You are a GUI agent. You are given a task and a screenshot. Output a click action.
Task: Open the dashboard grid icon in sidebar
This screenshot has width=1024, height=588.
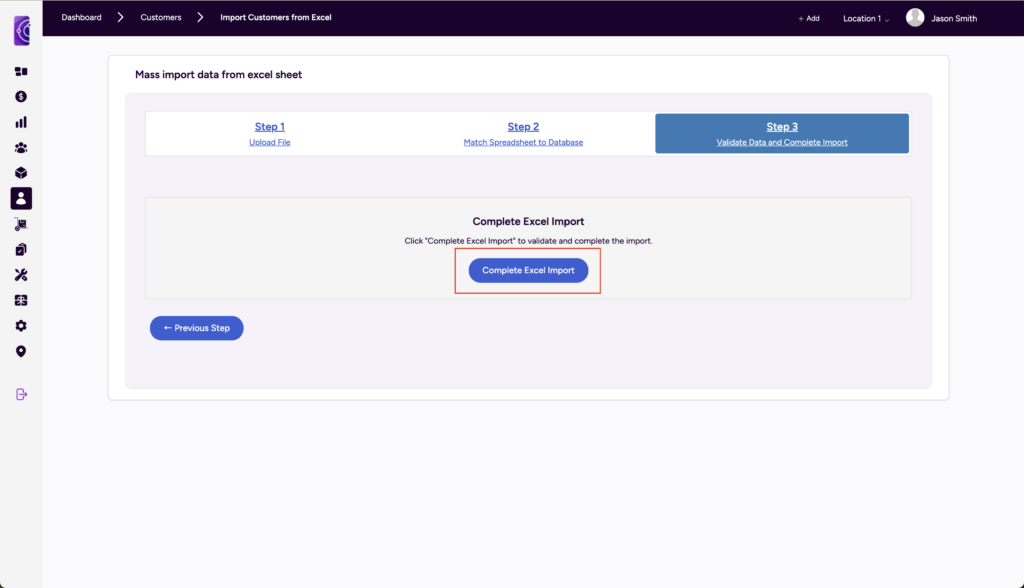tap(21, 71)
